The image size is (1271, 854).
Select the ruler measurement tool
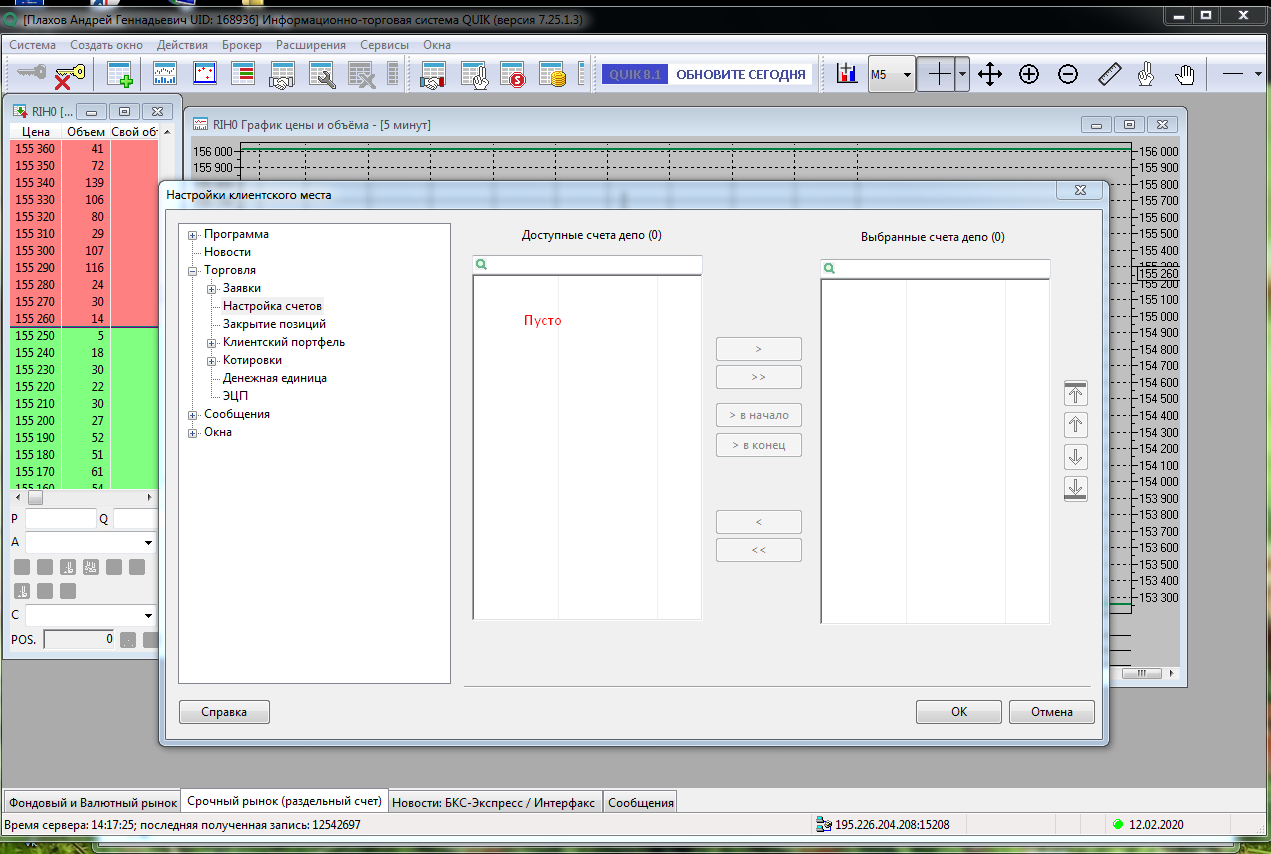(1109, 74)
